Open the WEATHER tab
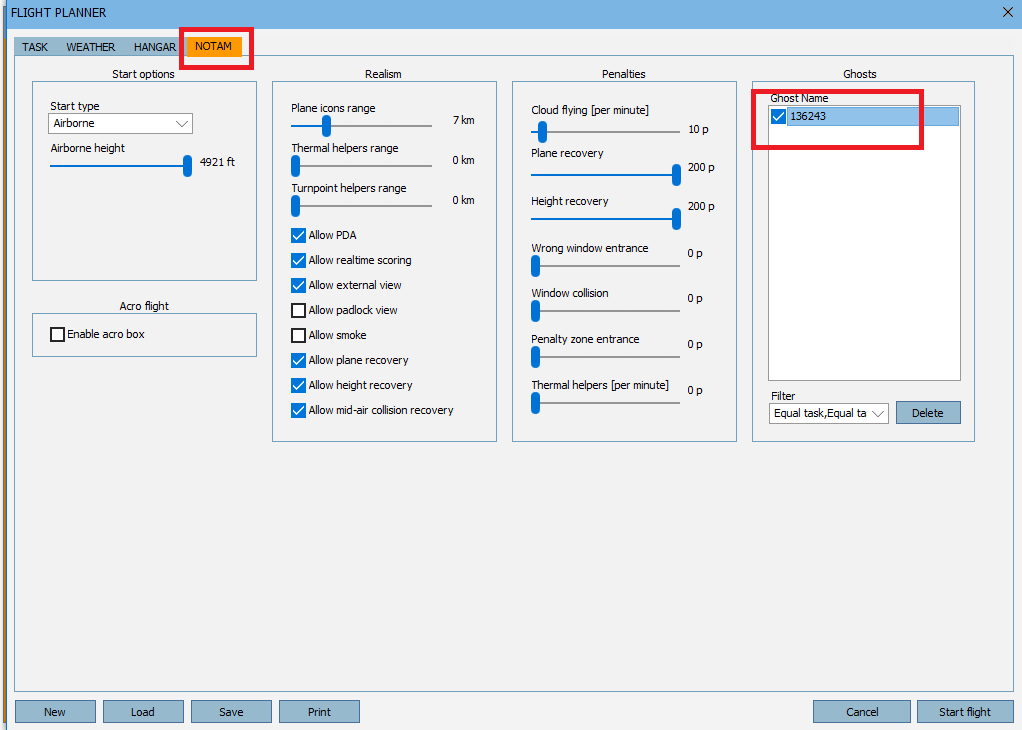Image resolution: width=1022 pixels, height=730 pixels. point(91,46)
